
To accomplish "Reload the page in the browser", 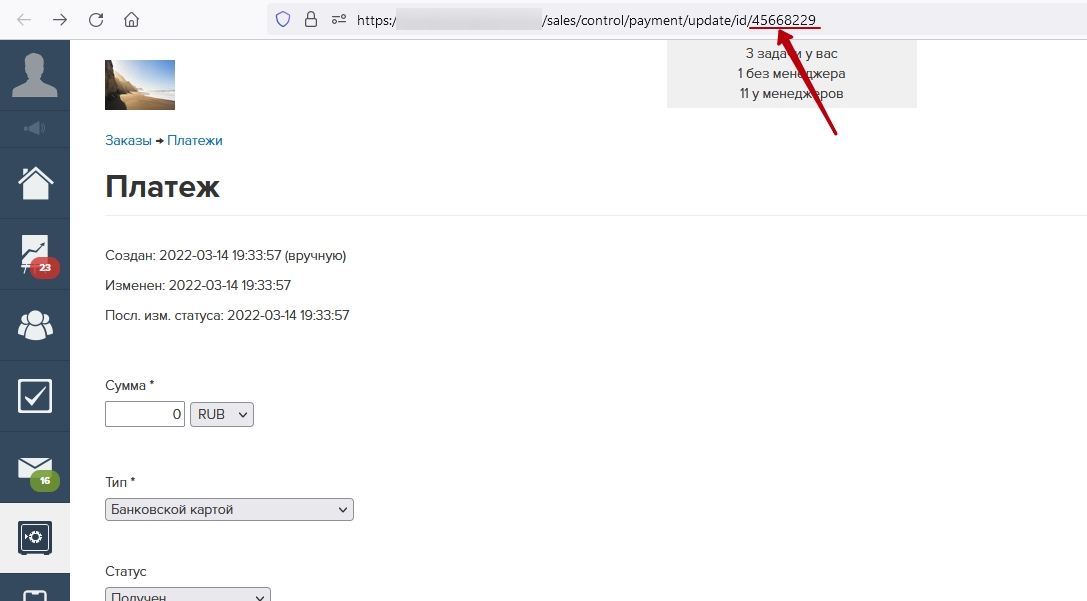I will click(96, 19).
